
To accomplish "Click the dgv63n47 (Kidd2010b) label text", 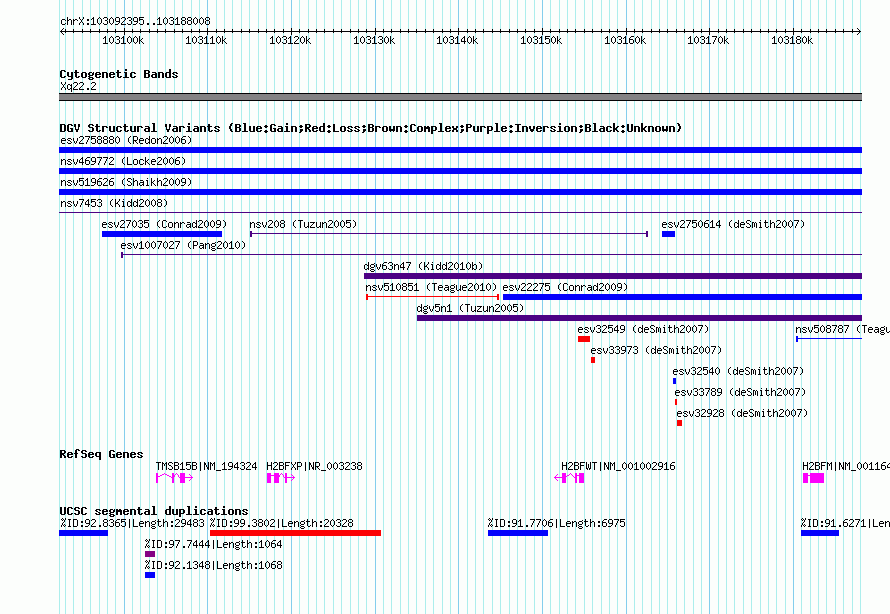I will [423, 266].
